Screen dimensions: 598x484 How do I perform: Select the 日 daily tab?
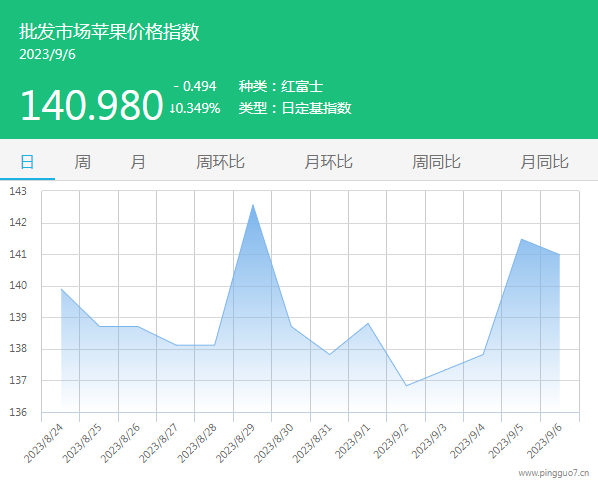pos(27,162)
